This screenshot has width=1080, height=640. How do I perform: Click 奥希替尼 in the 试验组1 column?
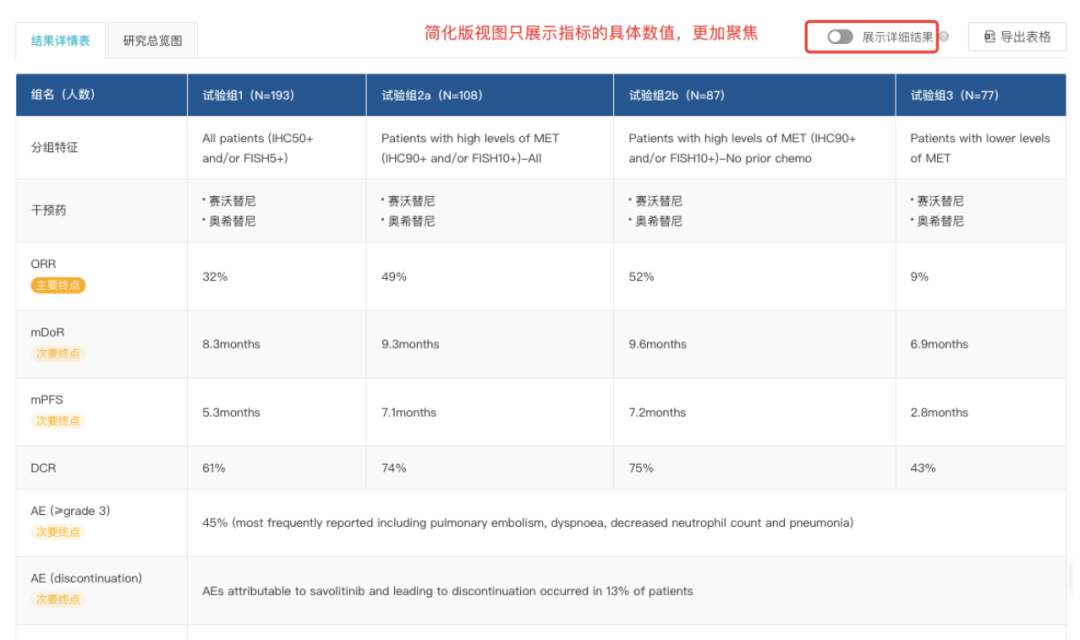pyautogui.click(x=232, y=220)
